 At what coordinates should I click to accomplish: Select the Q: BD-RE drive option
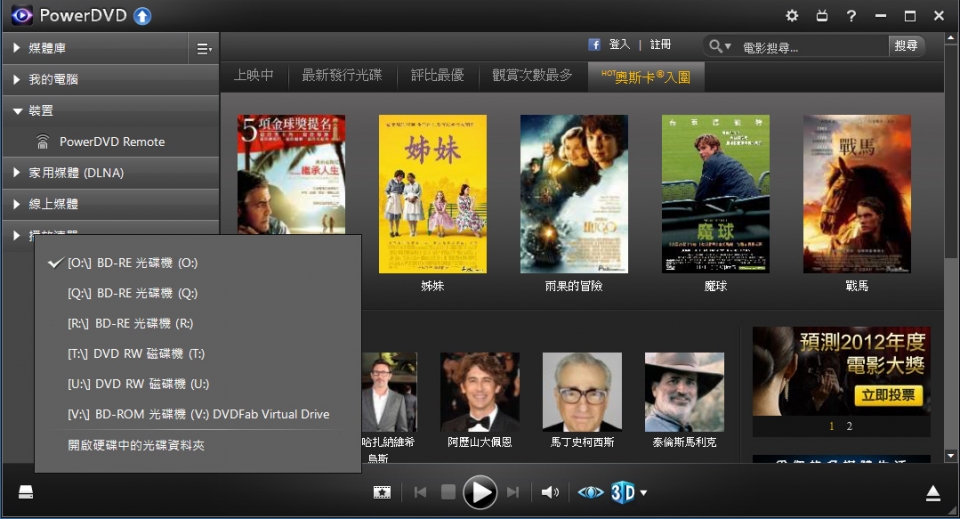click(132, 293)
